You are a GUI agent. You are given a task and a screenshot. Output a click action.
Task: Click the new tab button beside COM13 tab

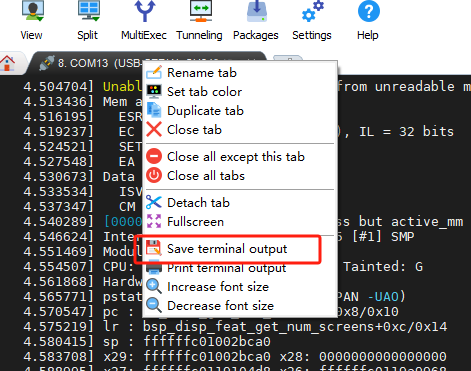288,59
